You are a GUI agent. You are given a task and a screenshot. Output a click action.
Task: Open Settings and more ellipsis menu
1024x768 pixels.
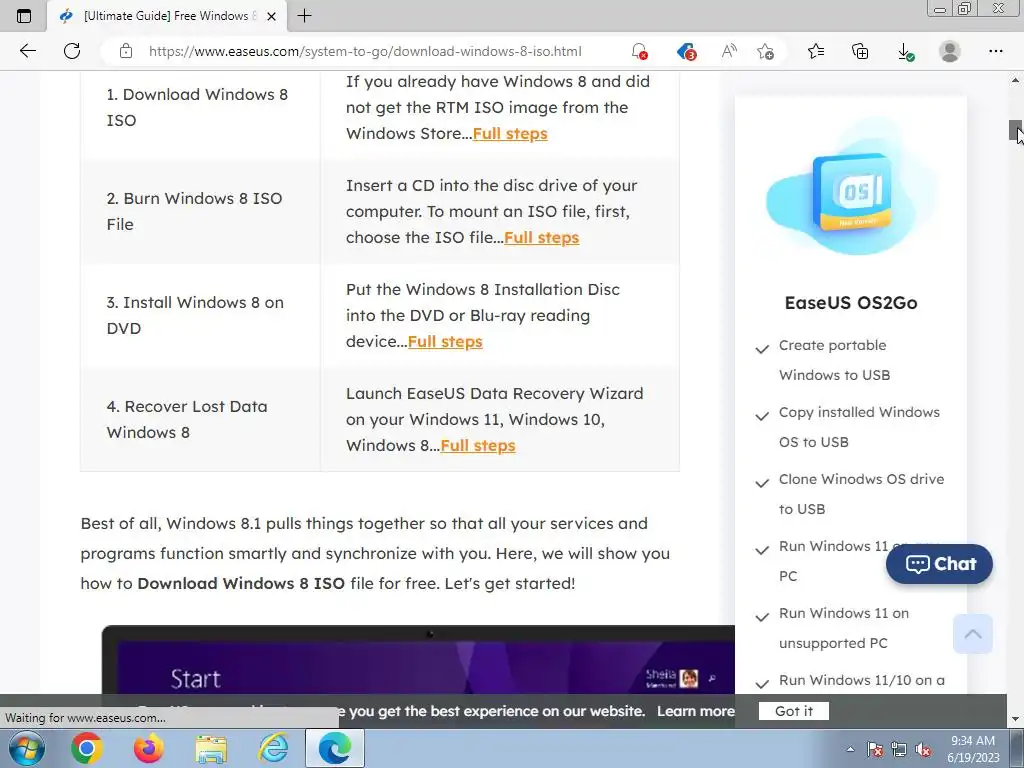point(995,51)
